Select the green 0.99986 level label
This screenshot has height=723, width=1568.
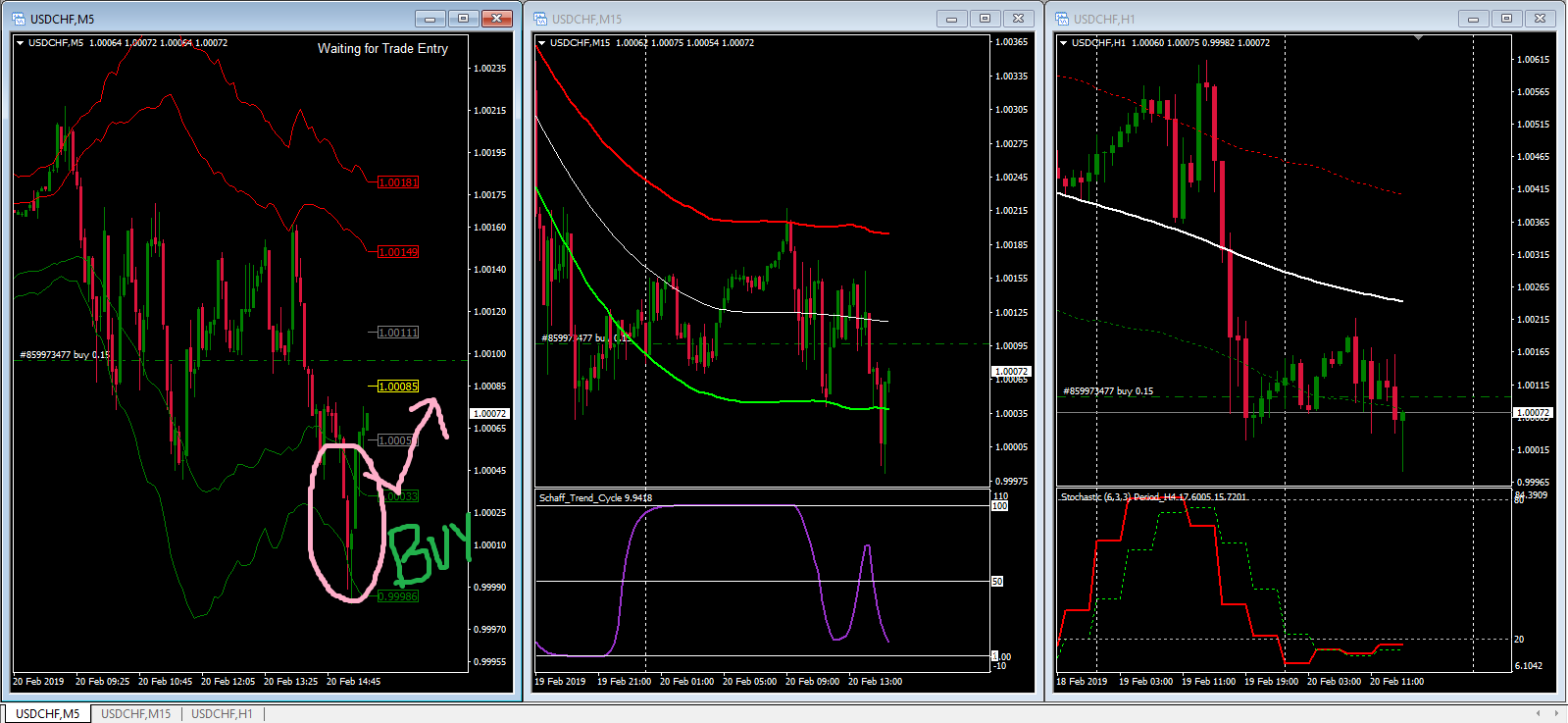point(398,596)
